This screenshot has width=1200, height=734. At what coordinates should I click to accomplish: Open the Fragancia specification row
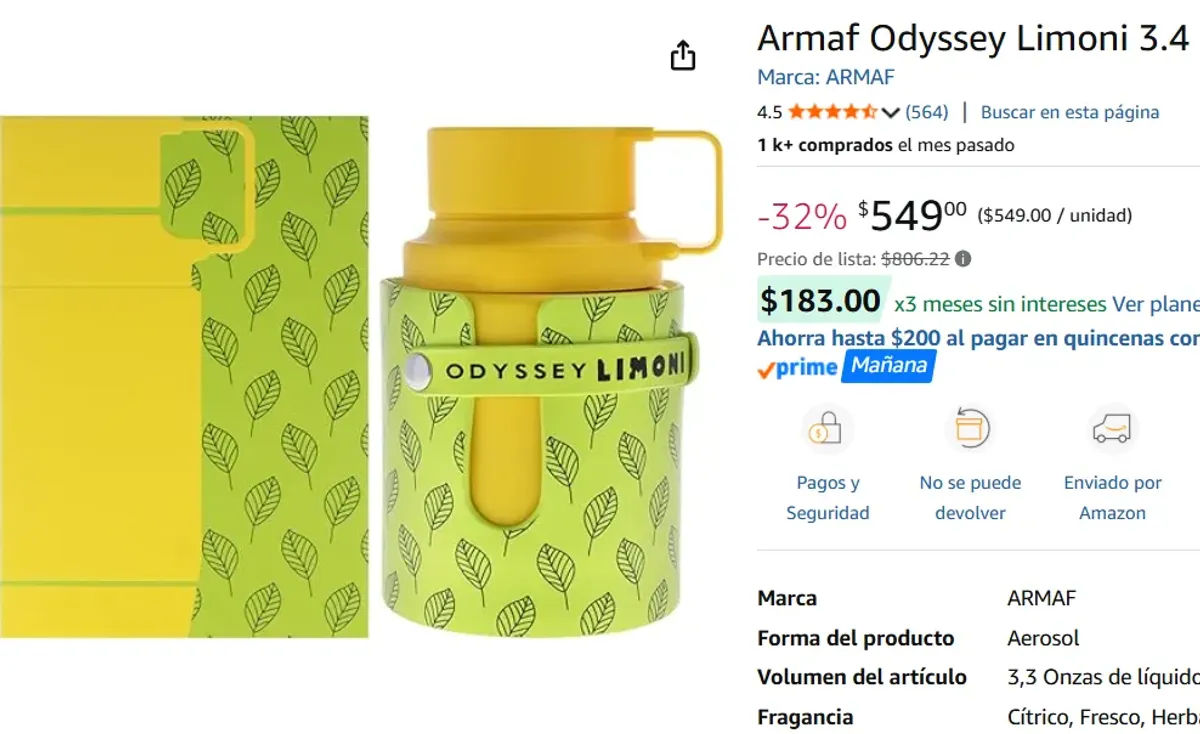click(806, 717)
